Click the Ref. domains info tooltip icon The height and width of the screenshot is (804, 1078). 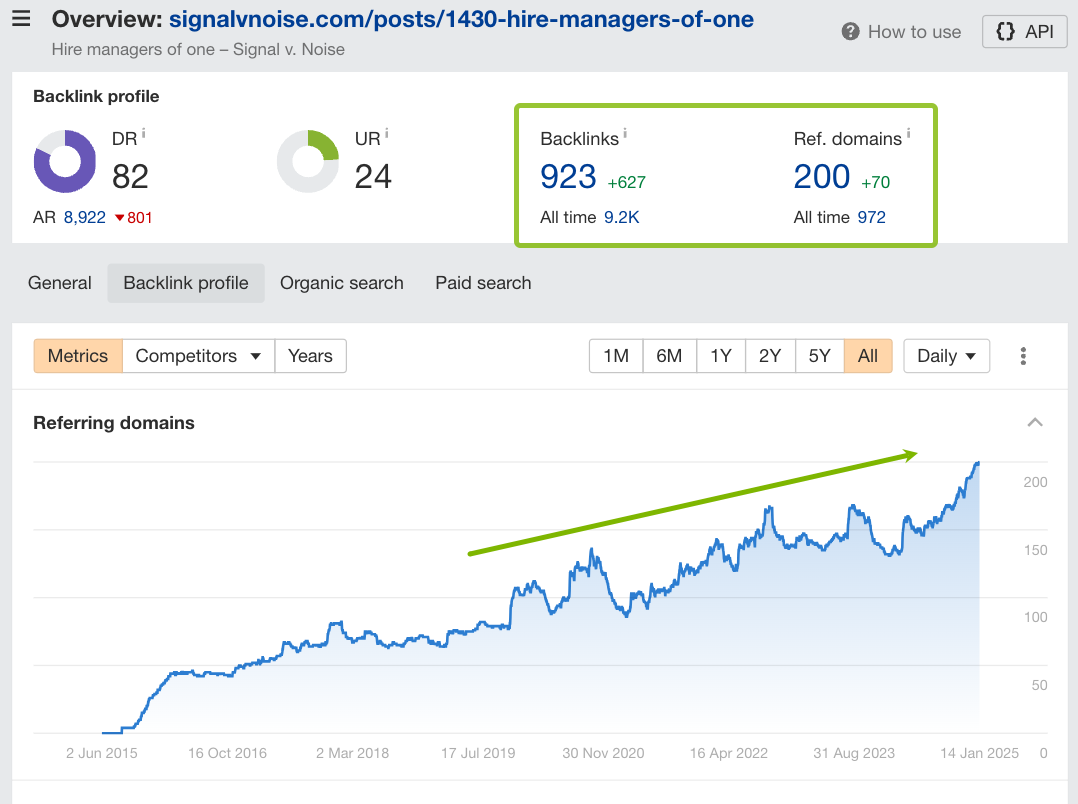coord(908,134)
